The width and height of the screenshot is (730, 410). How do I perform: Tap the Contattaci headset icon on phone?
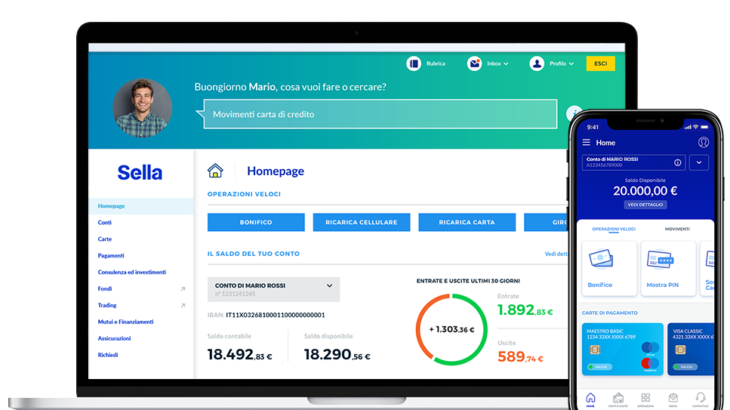[700, 398]
